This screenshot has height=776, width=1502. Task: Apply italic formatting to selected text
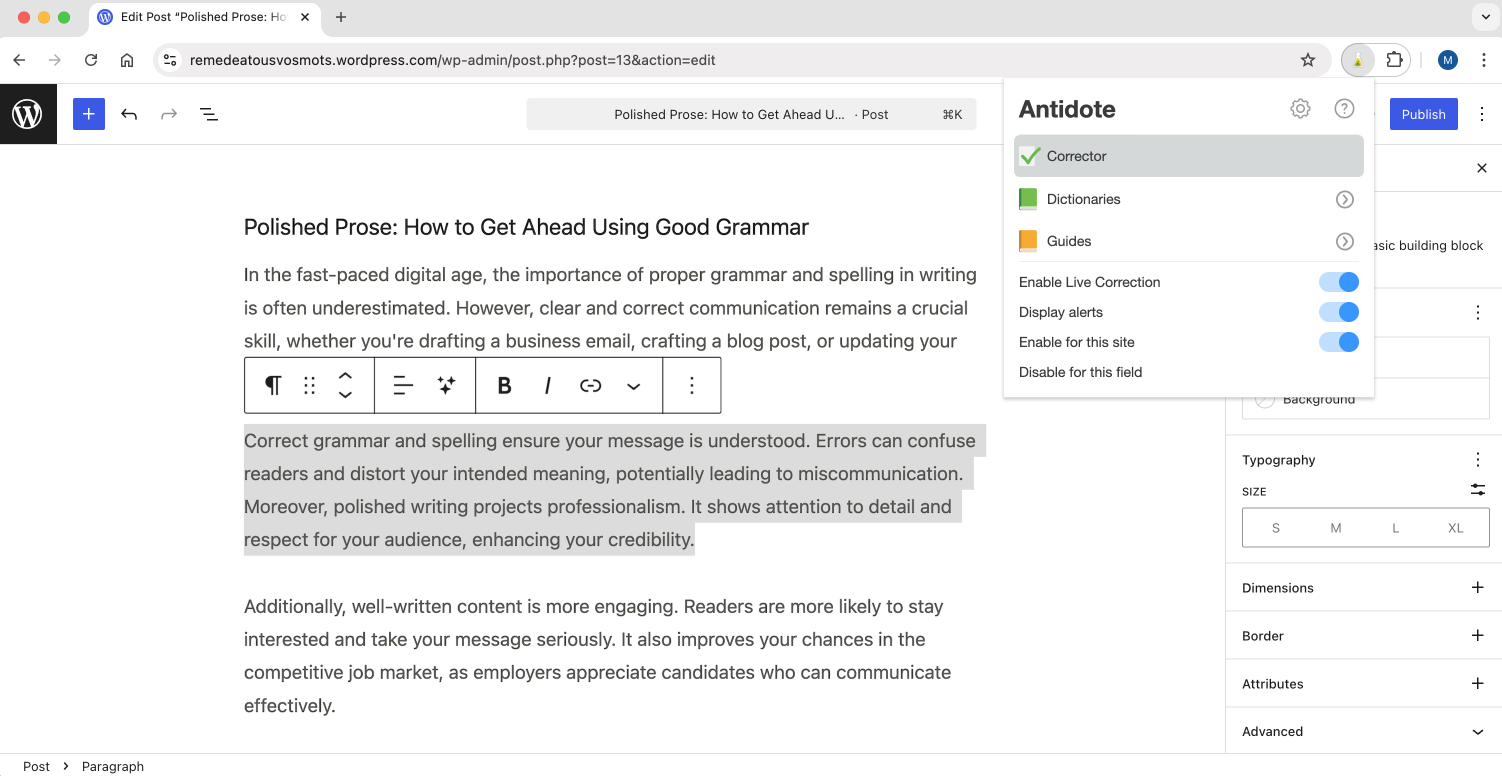(x=547, y=386)
